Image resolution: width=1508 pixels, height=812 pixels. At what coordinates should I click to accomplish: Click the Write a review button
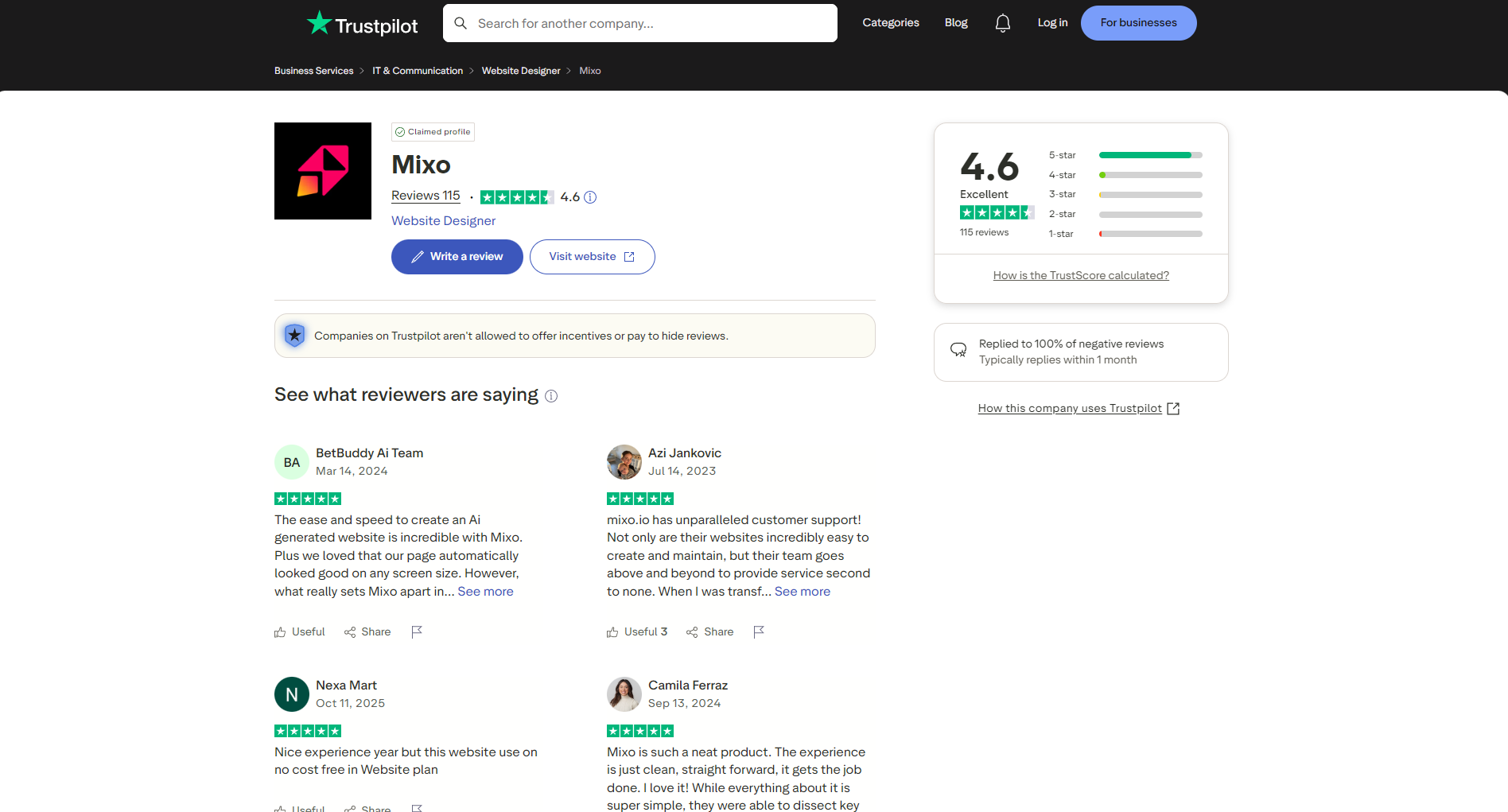(x=457, y=257)
